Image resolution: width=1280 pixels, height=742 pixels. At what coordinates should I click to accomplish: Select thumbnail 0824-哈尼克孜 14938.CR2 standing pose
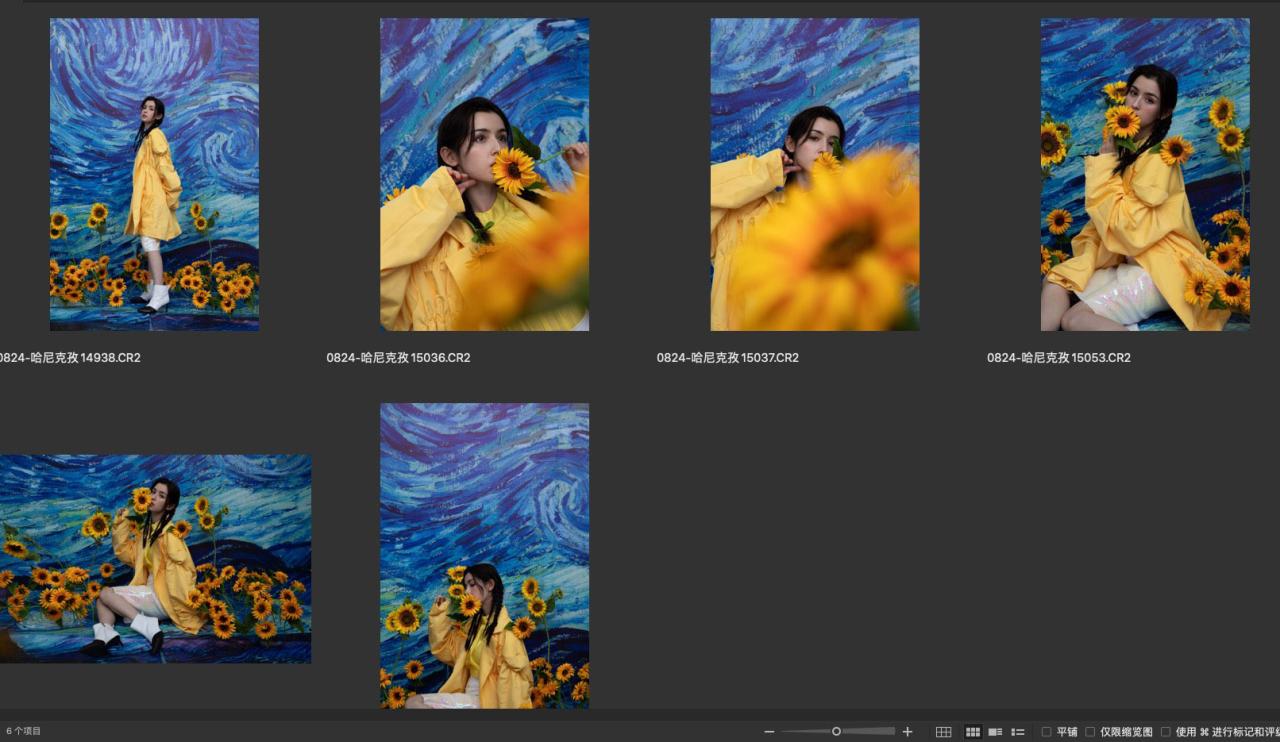(x=154, y=174)
